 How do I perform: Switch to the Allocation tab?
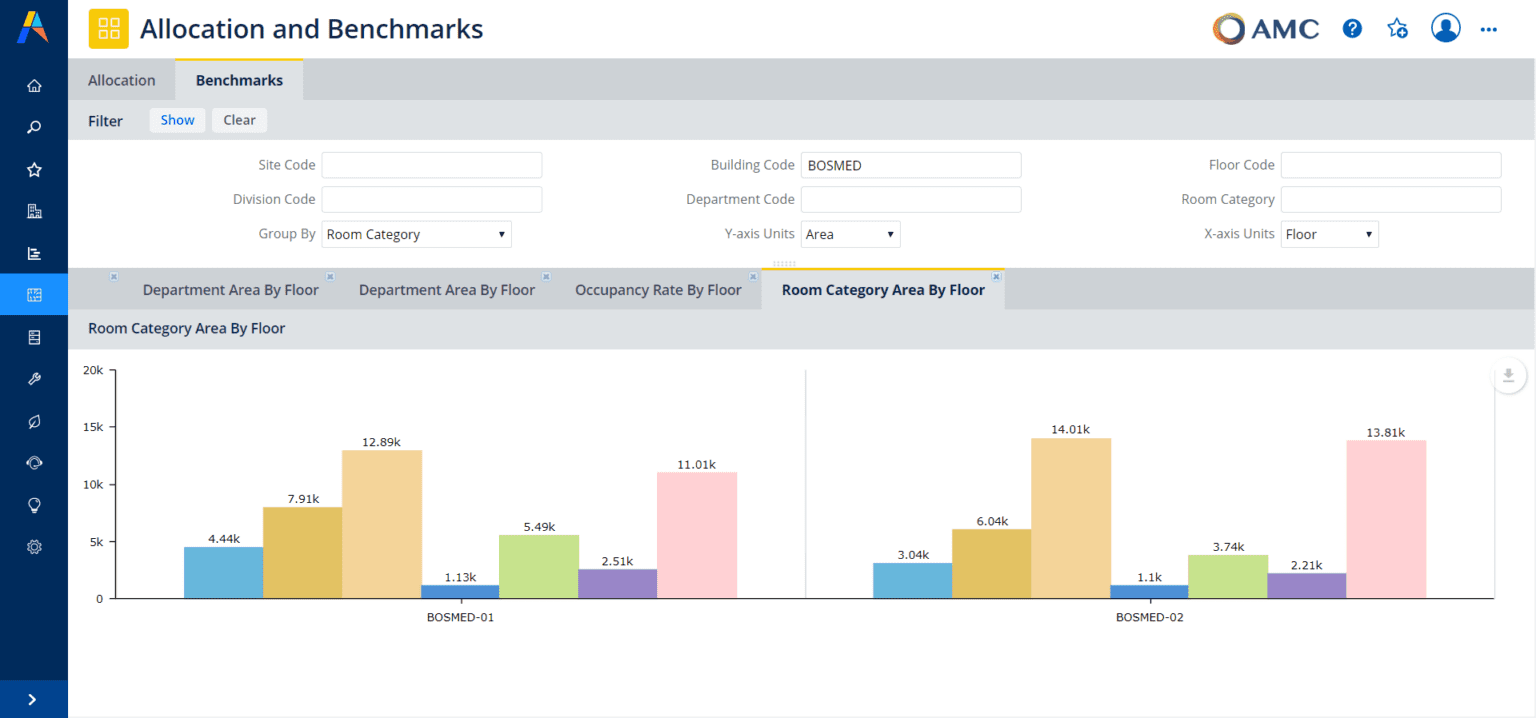click(121, 79)
